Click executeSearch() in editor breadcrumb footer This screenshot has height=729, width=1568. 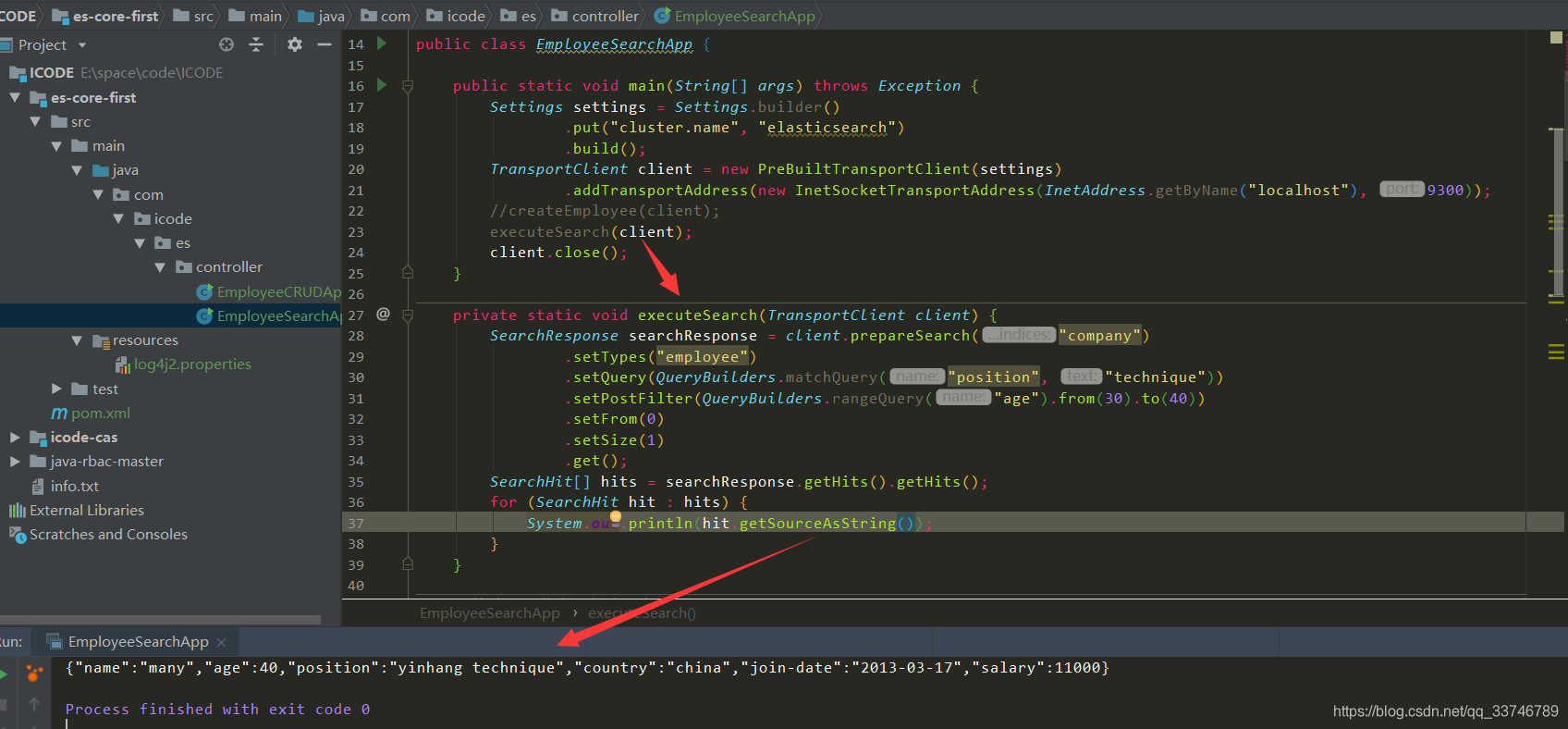point(642,613)
